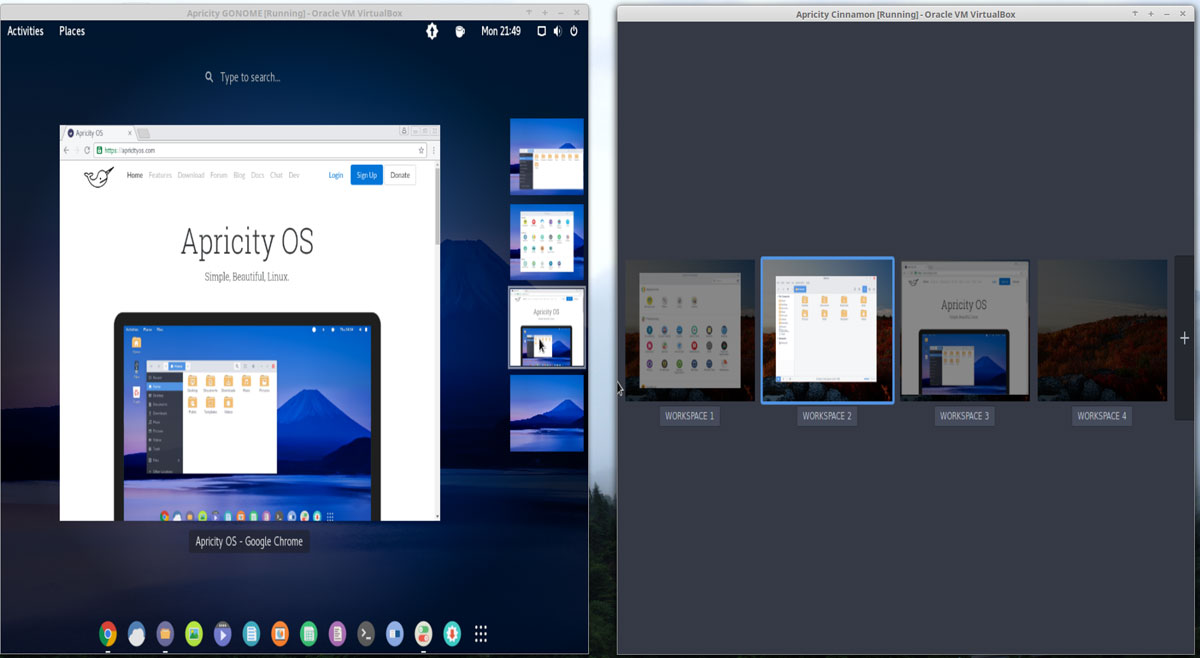
Task: Go back in the Chrome toolbar
Action: 67,150
